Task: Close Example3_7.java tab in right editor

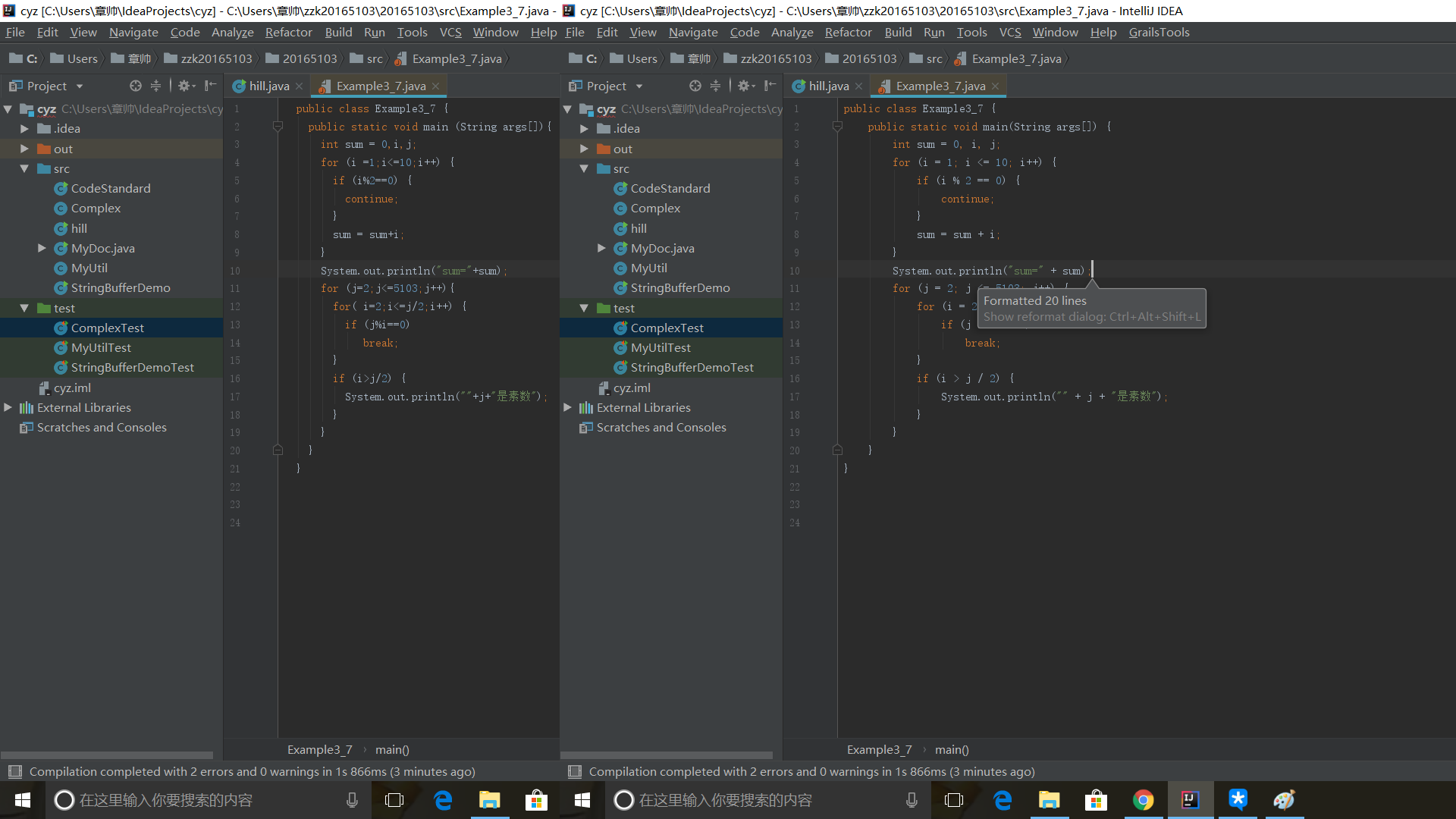Action: pos(995,86)
